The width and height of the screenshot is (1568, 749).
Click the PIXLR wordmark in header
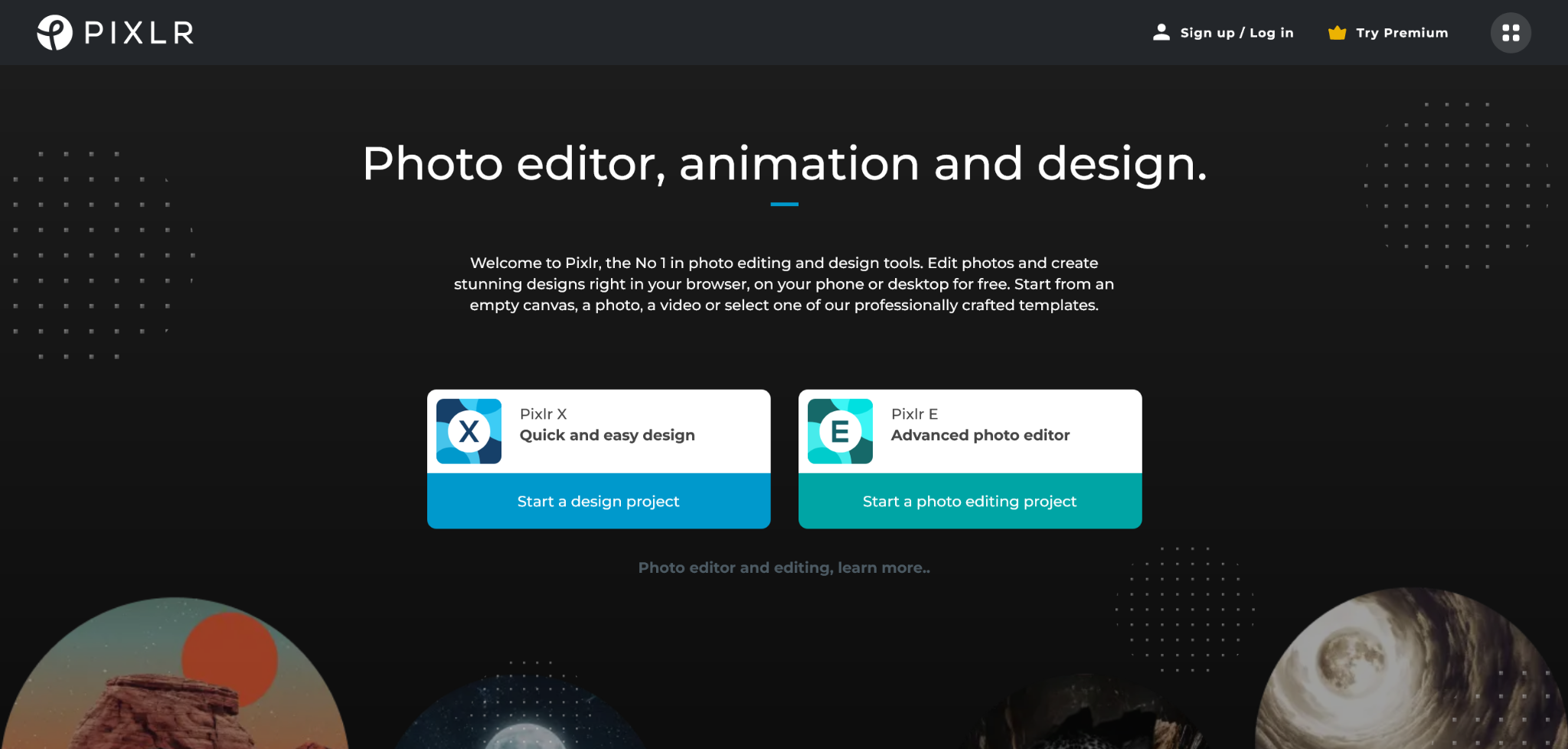(139, 33)
